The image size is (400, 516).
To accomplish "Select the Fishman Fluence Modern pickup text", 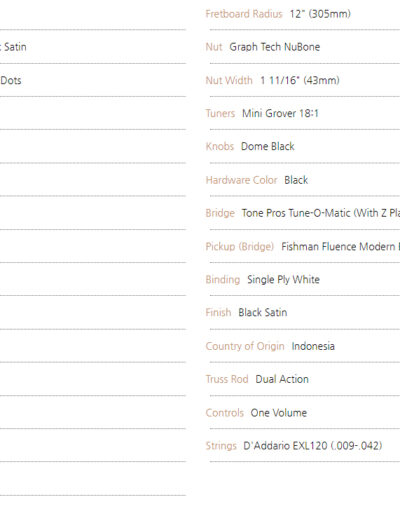I will 341,247.
